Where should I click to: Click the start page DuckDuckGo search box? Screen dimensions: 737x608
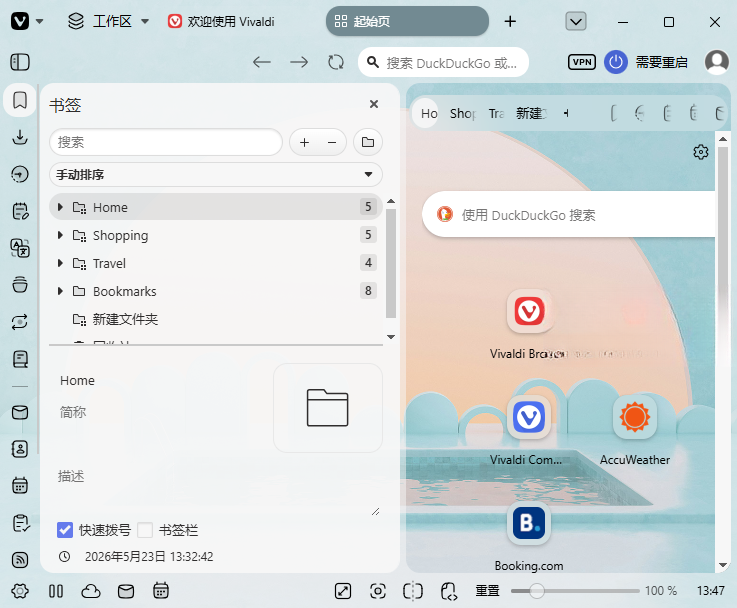pyautogui.click(x=569, y=215)
